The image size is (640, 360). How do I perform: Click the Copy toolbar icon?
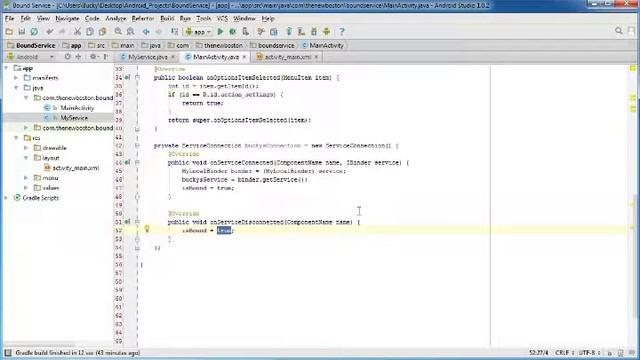click(x=90, y=31)
